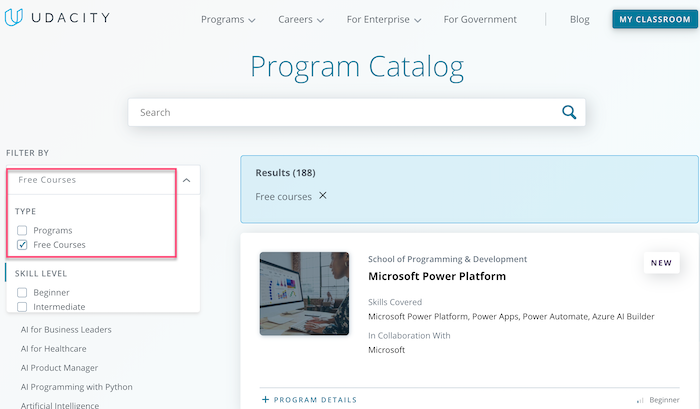
Task: Click the Microsoft Power Platform thumbnail
Action: click(x=304, y=293)
